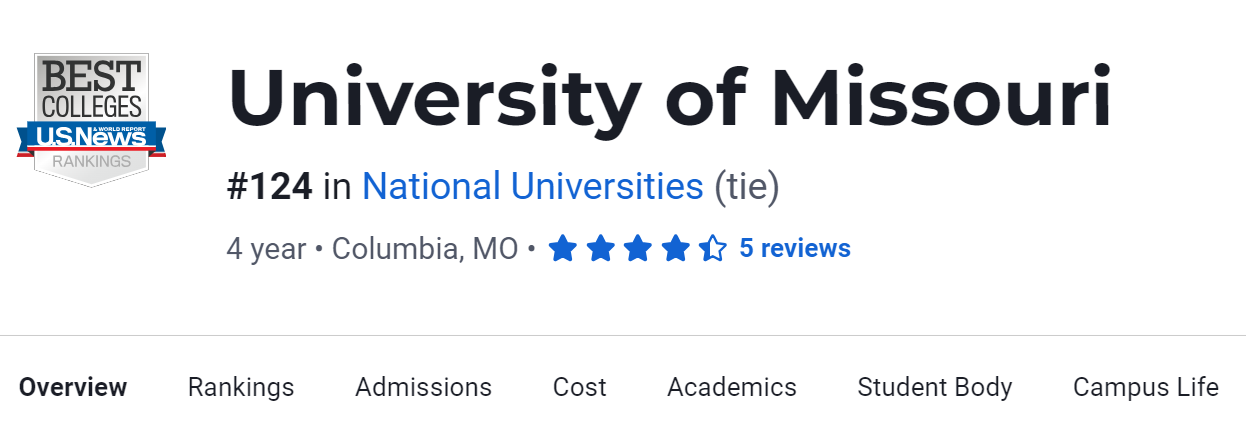Click the first blue rating star

tap(563, 248)
